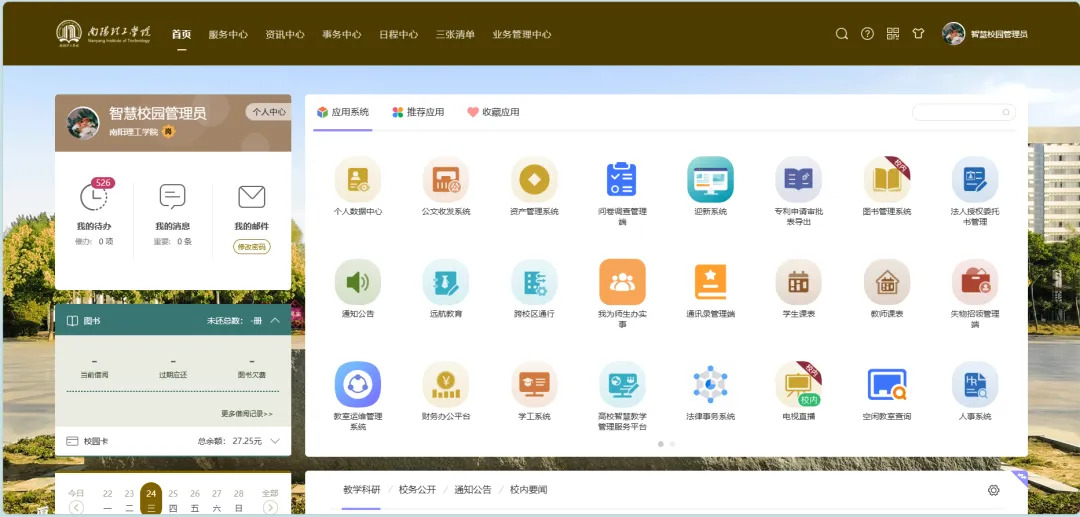Open the 资产管理系统 icon
Viewport: 1080px width, 517px height.
click(x=534, y=180)
